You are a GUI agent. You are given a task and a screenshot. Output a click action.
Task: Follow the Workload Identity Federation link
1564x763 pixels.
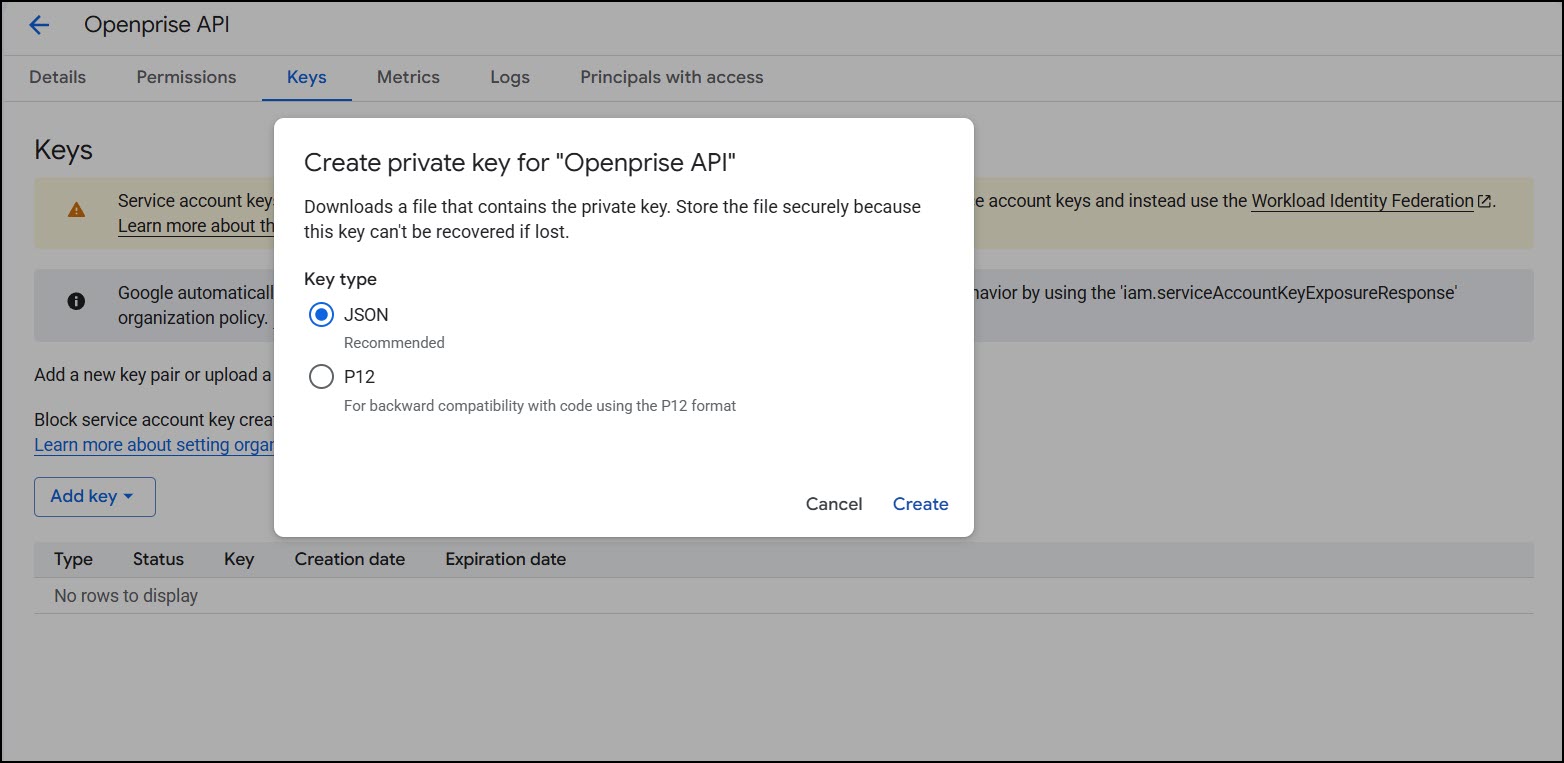coord(1363,201)
